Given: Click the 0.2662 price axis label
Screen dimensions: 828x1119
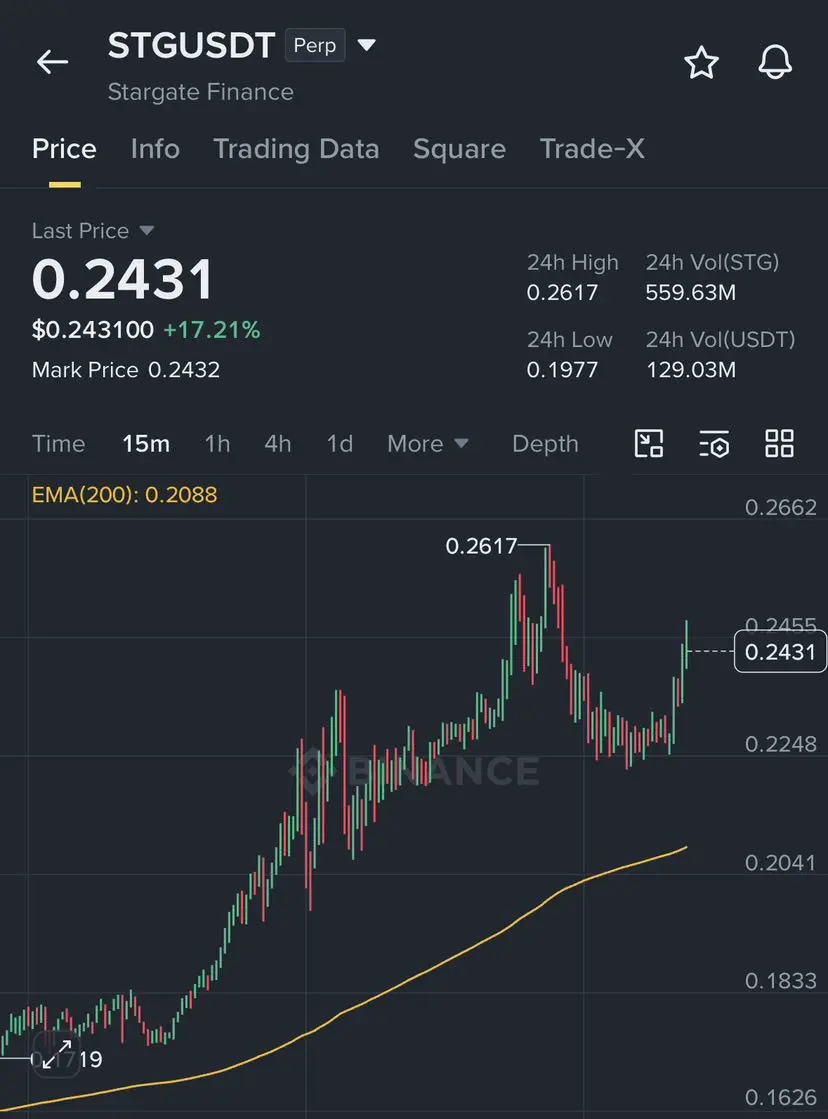Looking at the screenshot, I should tap(780, 507).
